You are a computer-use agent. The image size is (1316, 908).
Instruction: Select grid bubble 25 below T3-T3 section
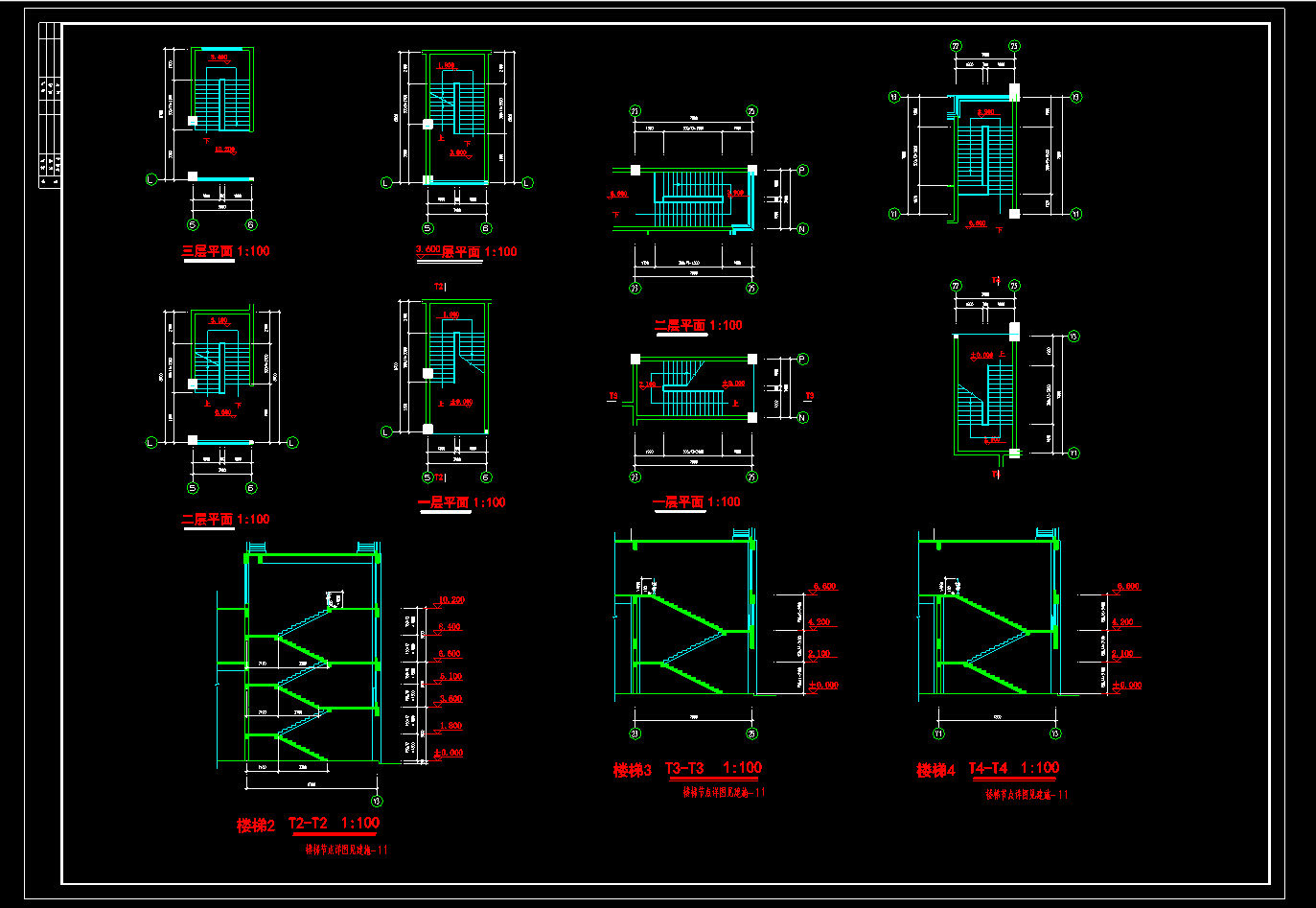tap(751, 733)
